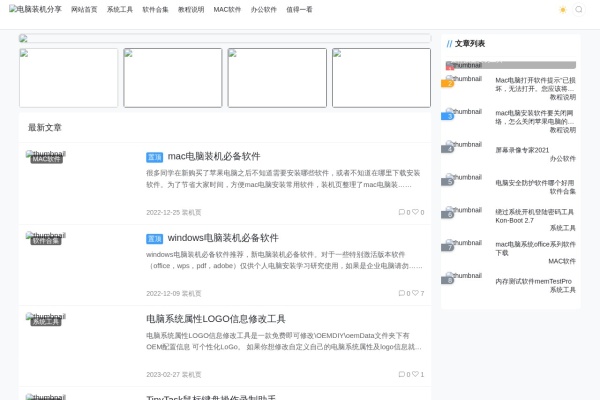Click comment icon on windows电脑装机必备软件 post
The width and height of the screenshot is (600, 400).
(401, 293)
